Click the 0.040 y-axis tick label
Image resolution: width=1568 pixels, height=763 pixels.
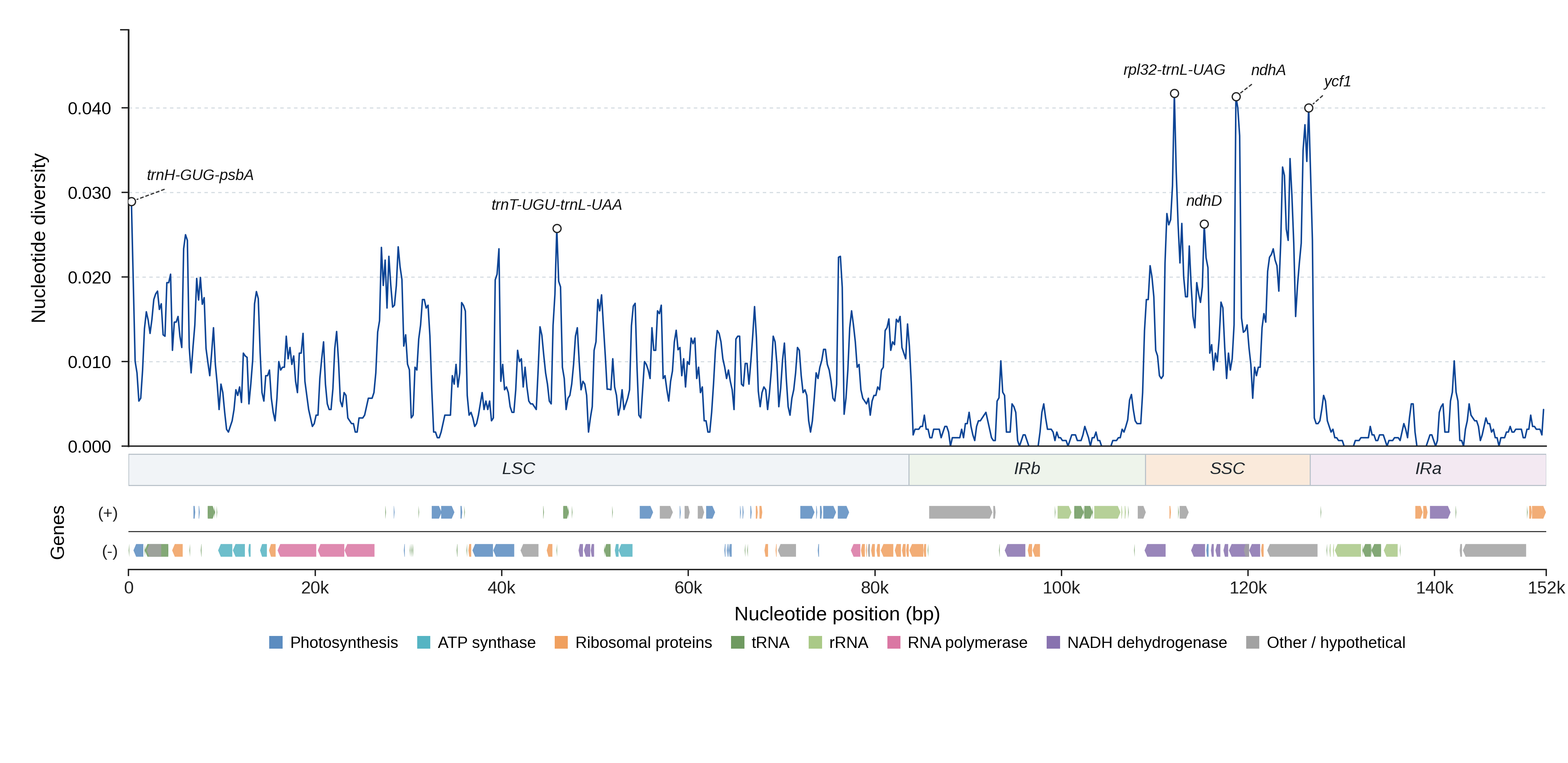pyautogui.click(x=90, y=109)
